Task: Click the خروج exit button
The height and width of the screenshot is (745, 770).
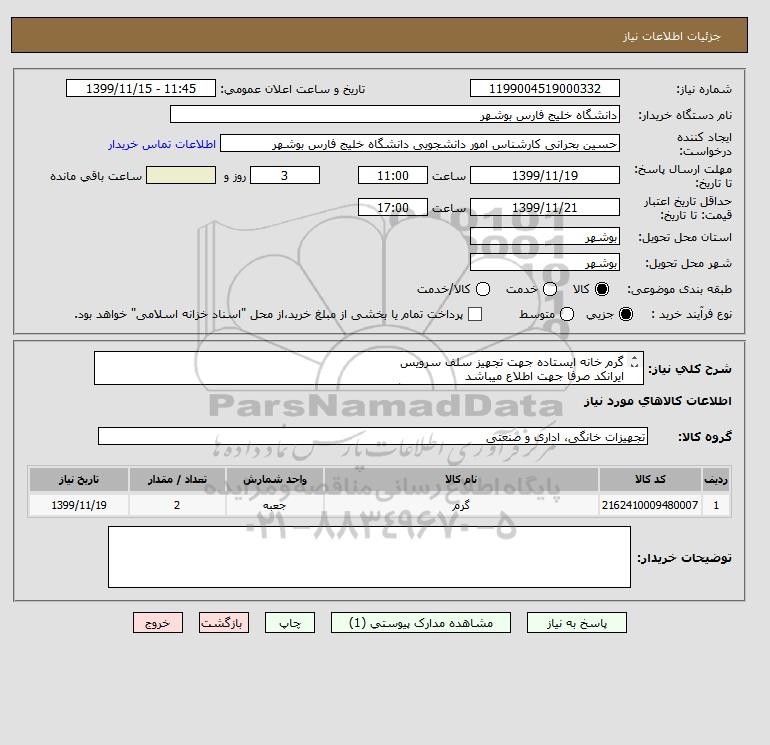Action: point(158,623)
